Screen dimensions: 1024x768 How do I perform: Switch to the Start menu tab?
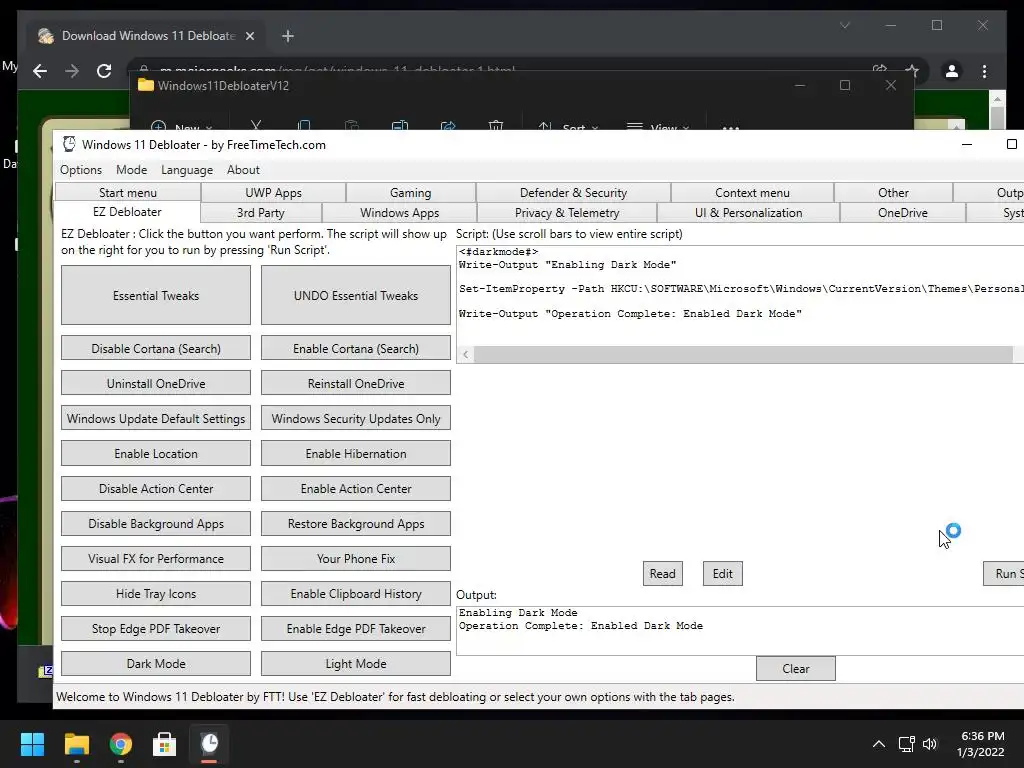pos(128,193)
